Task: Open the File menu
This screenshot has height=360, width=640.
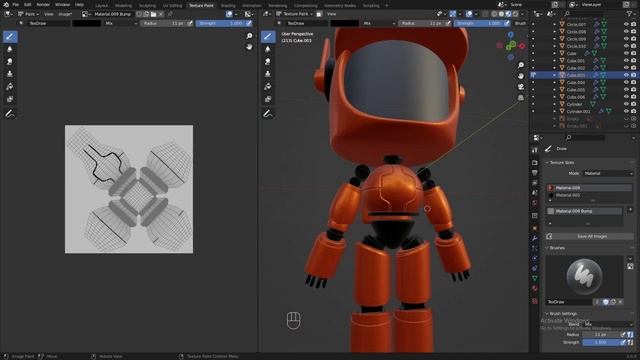Action: [16, 4]
